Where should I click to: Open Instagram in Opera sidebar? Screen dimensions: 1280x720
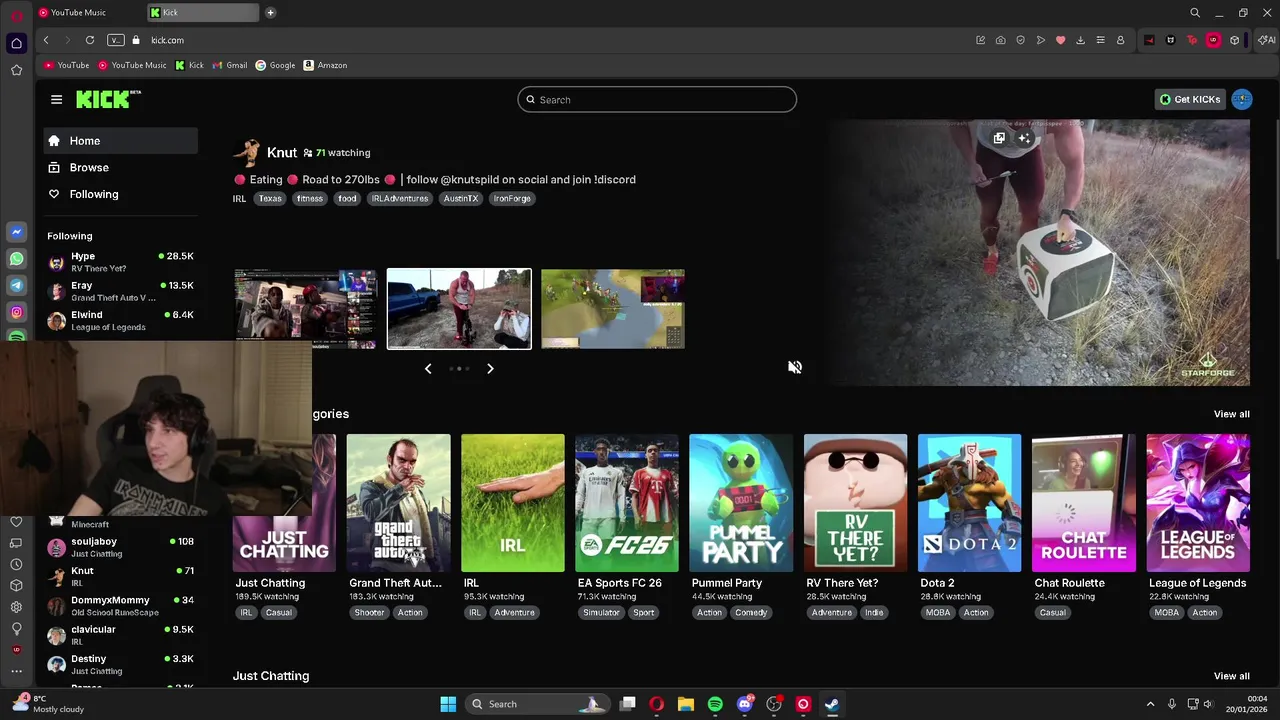click(16, 313)
